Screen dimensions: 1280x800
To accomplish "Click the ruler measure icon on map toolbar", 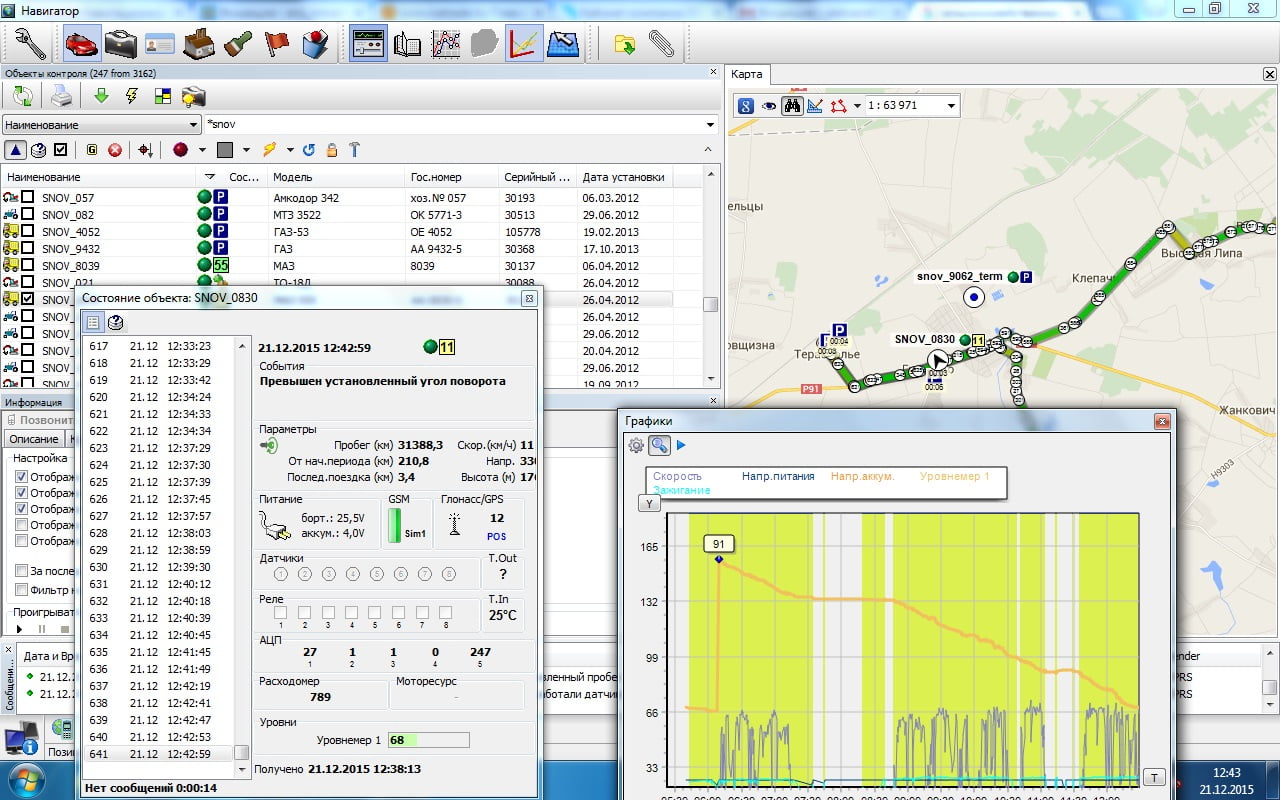I will point(815,105).
